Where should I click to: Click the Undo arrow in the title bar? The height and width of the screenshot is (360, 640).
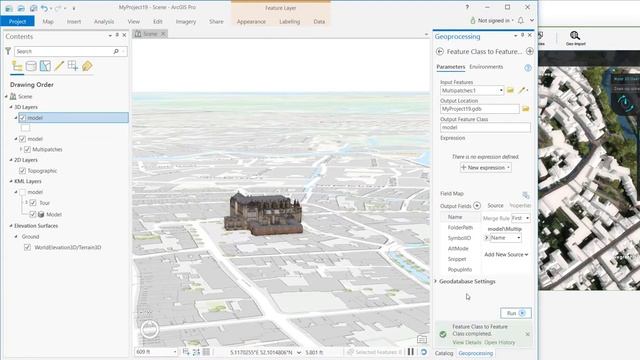(44, 8)
